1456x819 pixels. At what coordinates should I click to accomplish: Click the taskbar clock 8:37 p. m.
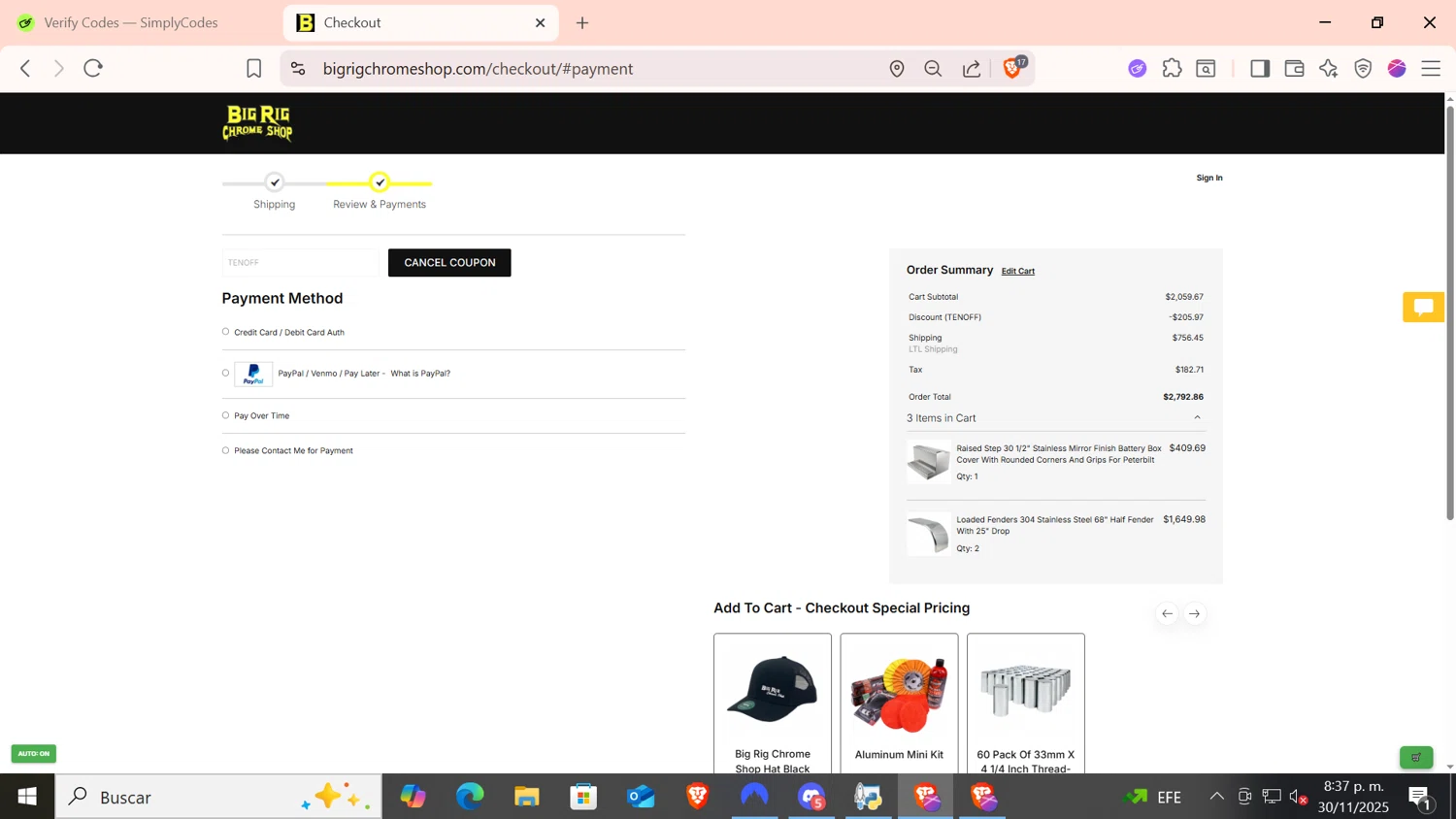[x=1353, y=787]
